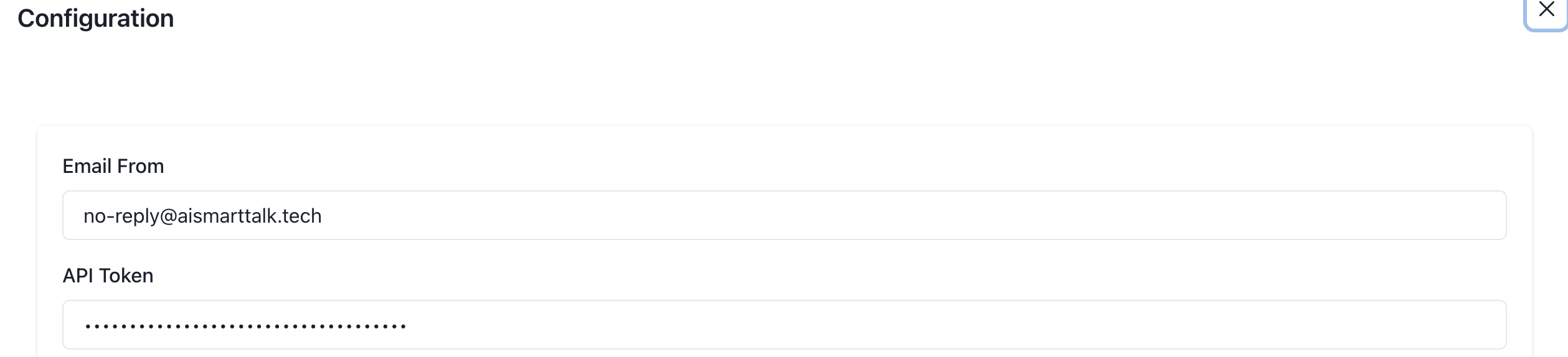The width and height of the screenshot is (1568, 357).
Task: Place cursor after last API Token dot
Action: pyautogui.click(x=407, y=325)
